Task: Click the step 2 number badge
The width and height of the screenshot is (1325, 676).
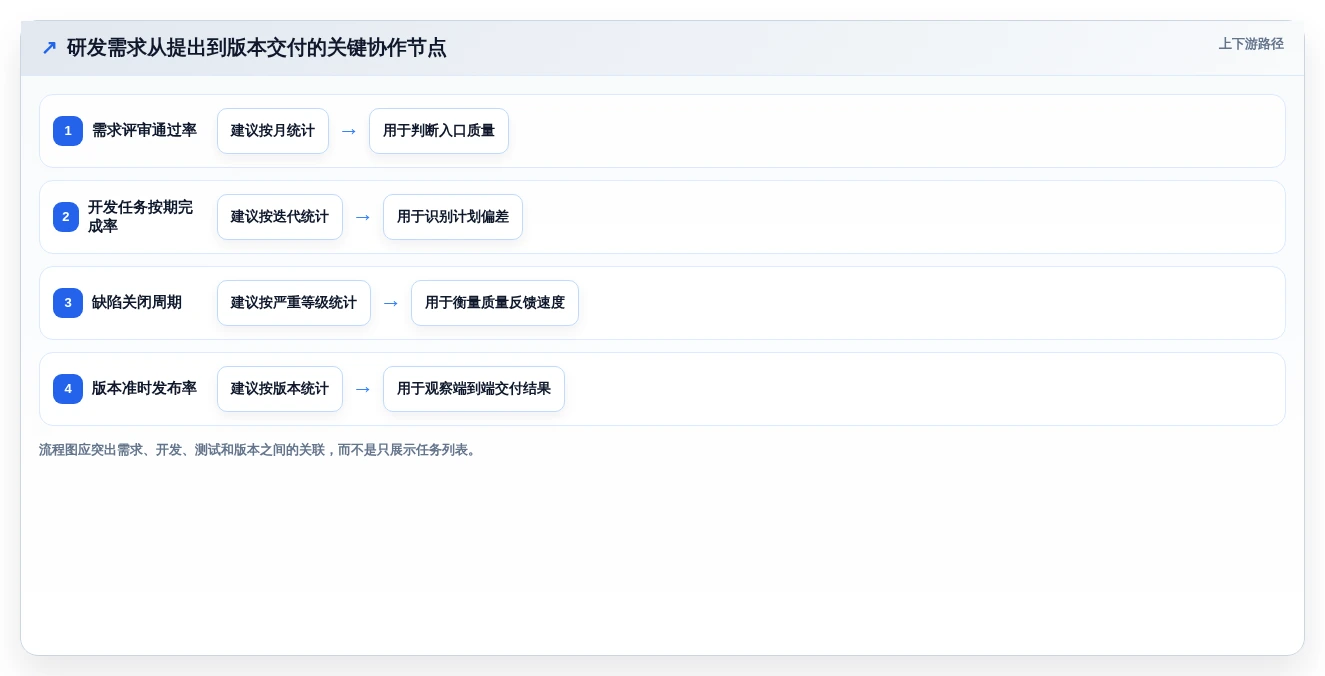Action: click(66, 217)
